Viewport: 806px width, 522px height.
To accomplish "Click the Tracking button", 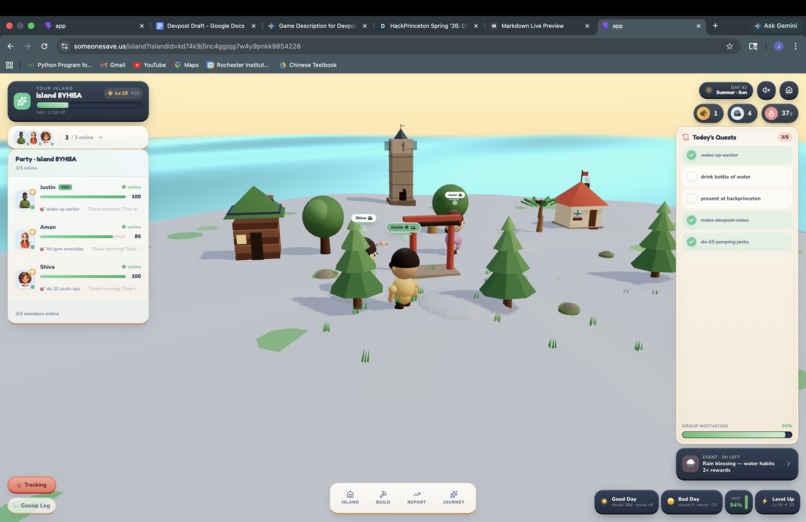I will click(x=32, y=484).
